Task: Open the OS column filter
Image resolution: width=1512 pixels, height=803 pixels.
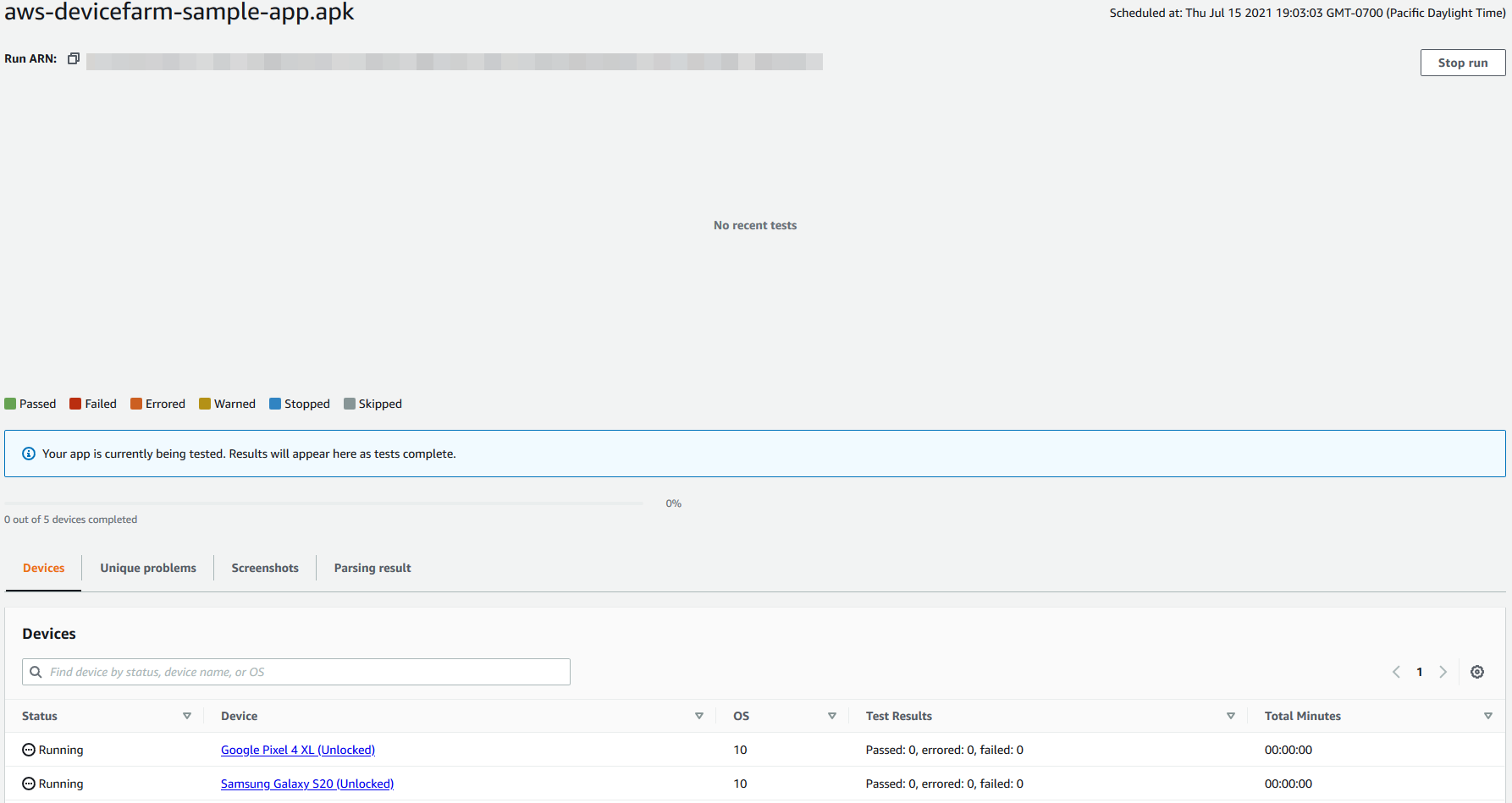Action: pos(832,715)
